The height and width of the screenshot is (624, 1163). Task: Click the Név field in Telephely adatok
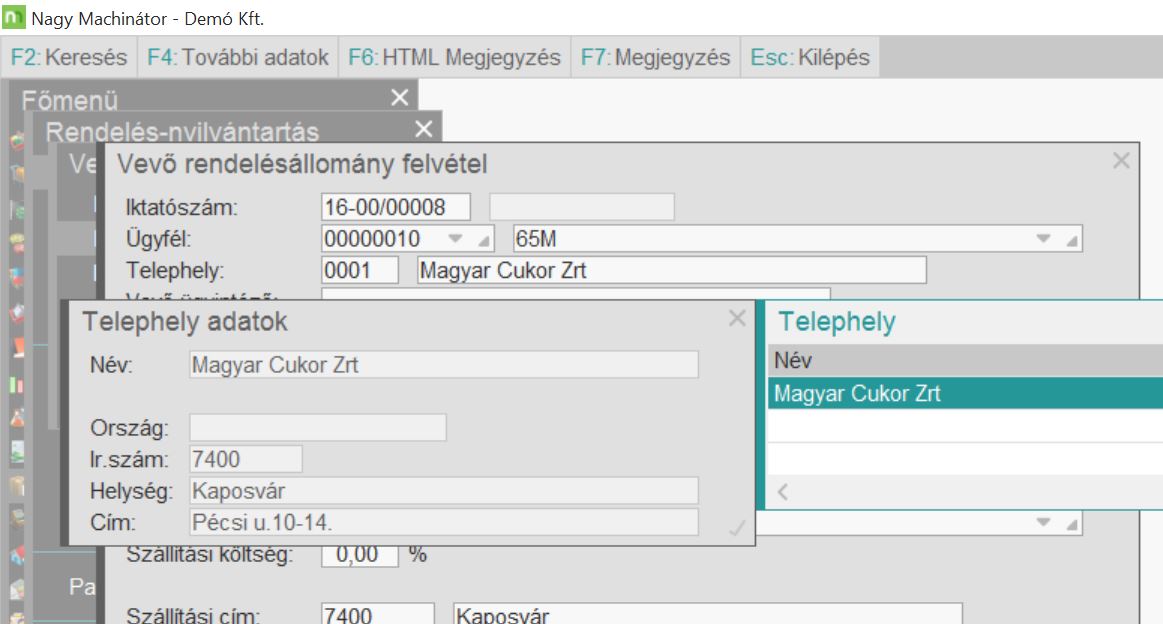pyautogui.click(x=444, y=365)
